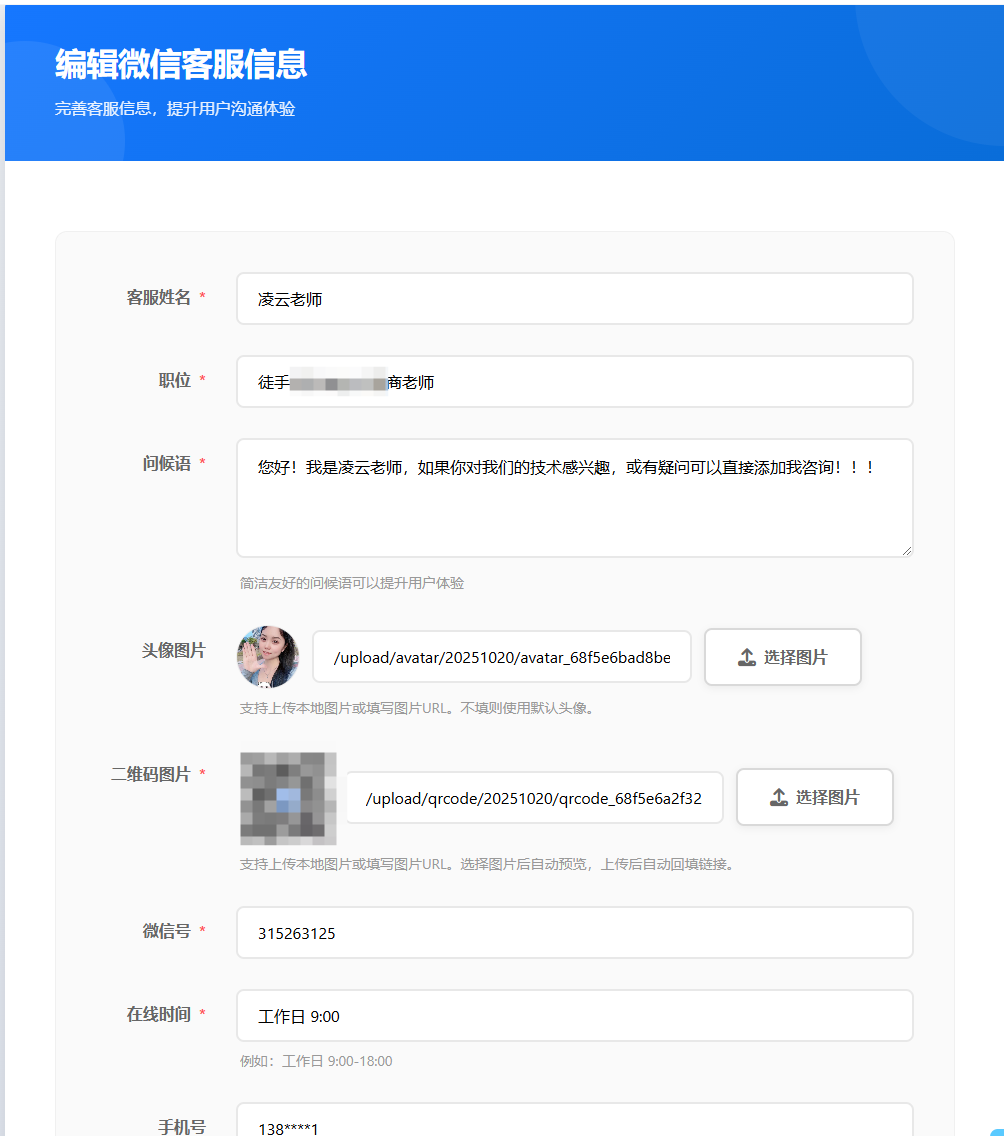Click into the 职位 text field
This screenshot has width=1004, height=1136.
pyautogui.click(x=574, y=382)
